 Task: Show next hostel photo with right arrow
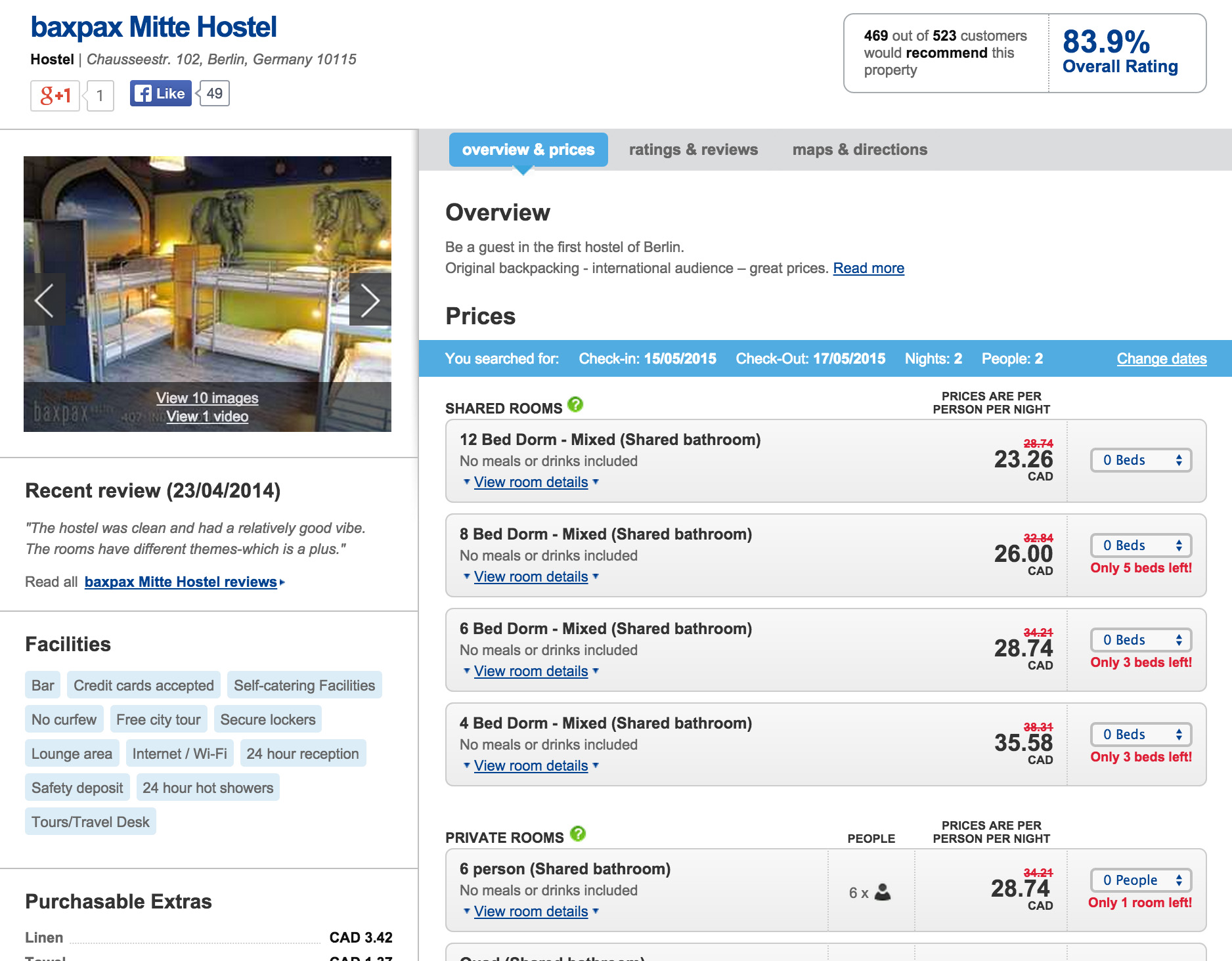(370, 300)
